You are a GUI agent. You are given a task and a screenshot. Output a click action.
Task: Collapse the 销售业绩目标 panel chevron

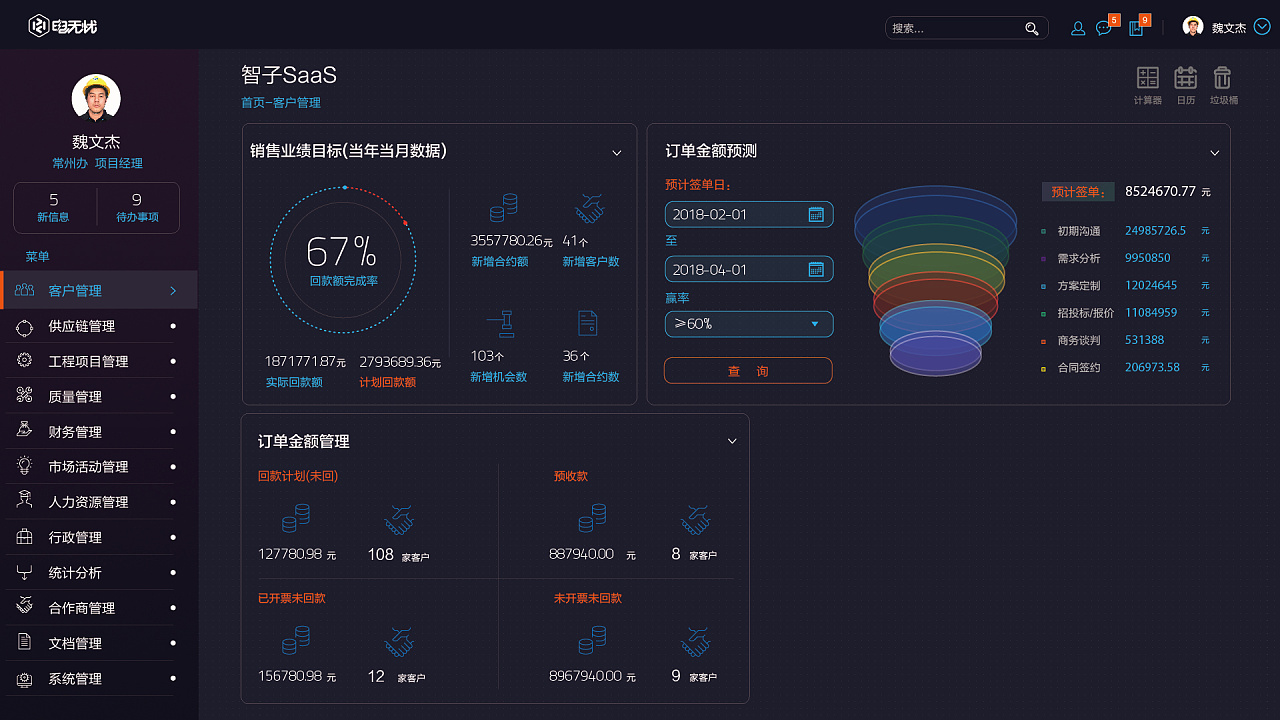(x=616, y=152)
